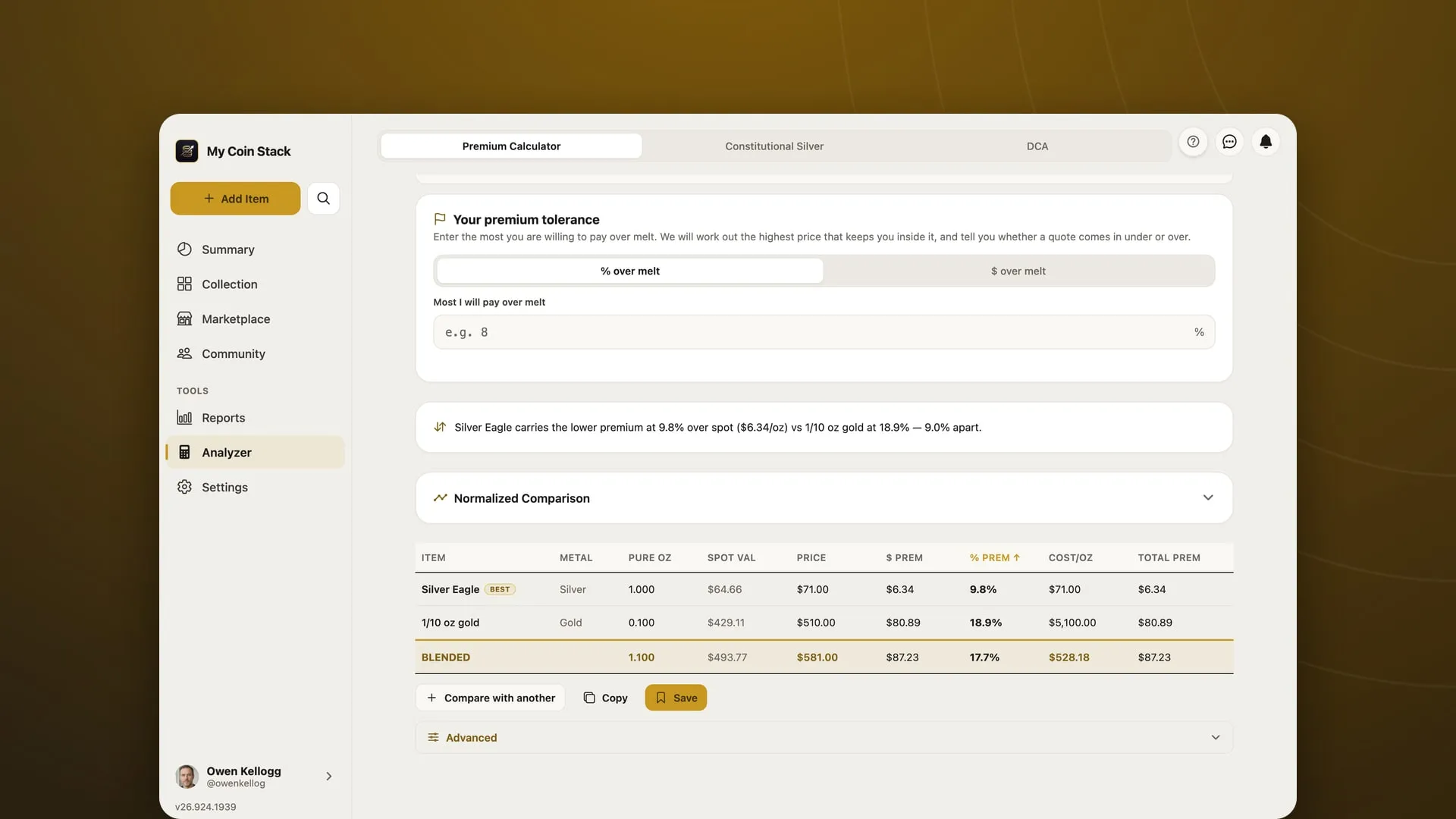Click the Add Item button

pos(235,199)
